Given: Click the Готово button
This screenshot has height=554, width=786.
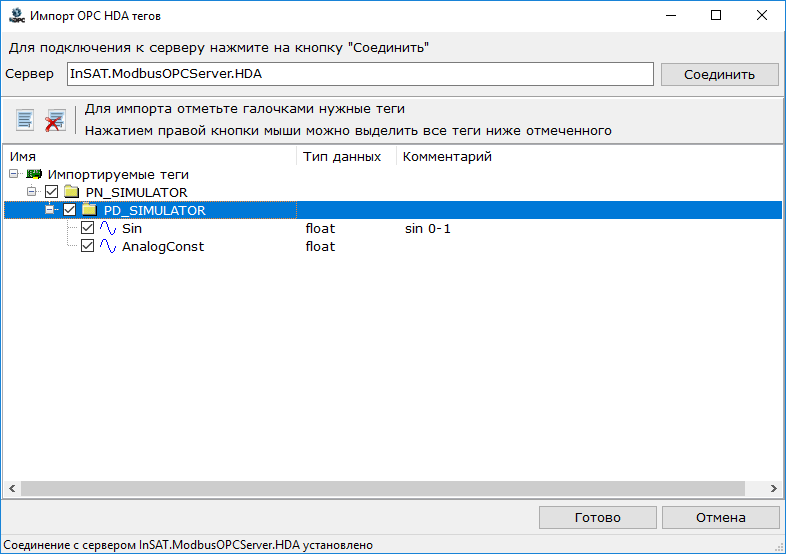Looking at the screenshot, I should [x=598, y=517].
